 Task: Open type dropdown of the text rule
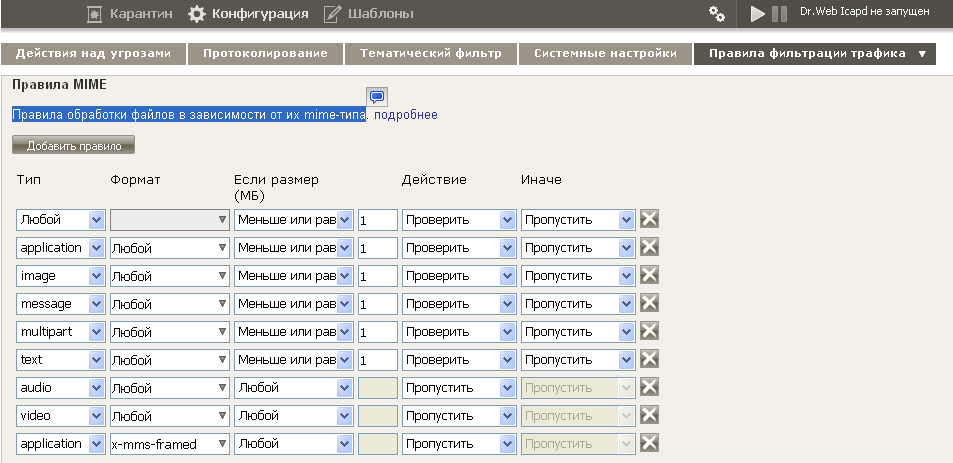60,360
